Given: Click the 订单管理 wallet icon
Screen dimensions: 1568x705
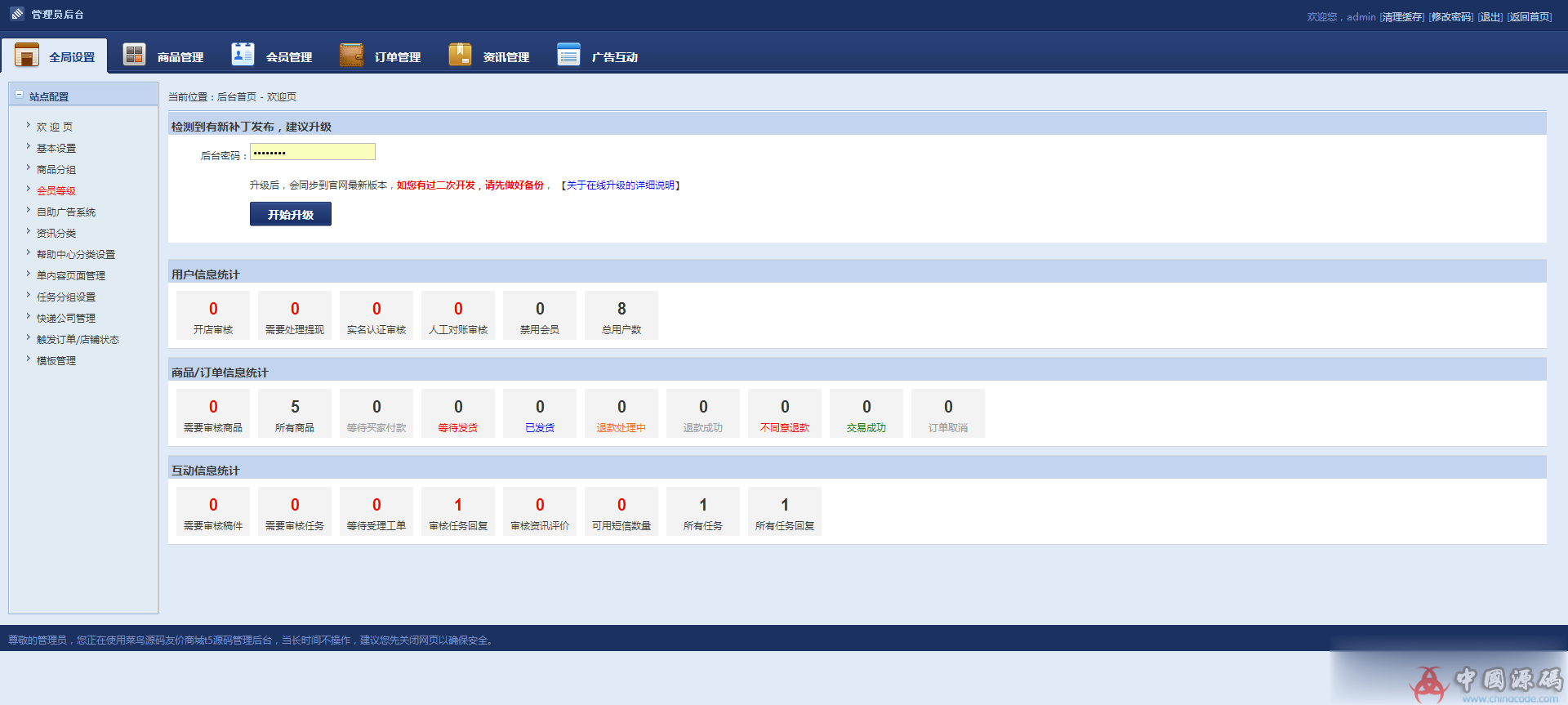Looking at the screenshot, I should coord(351,55).
